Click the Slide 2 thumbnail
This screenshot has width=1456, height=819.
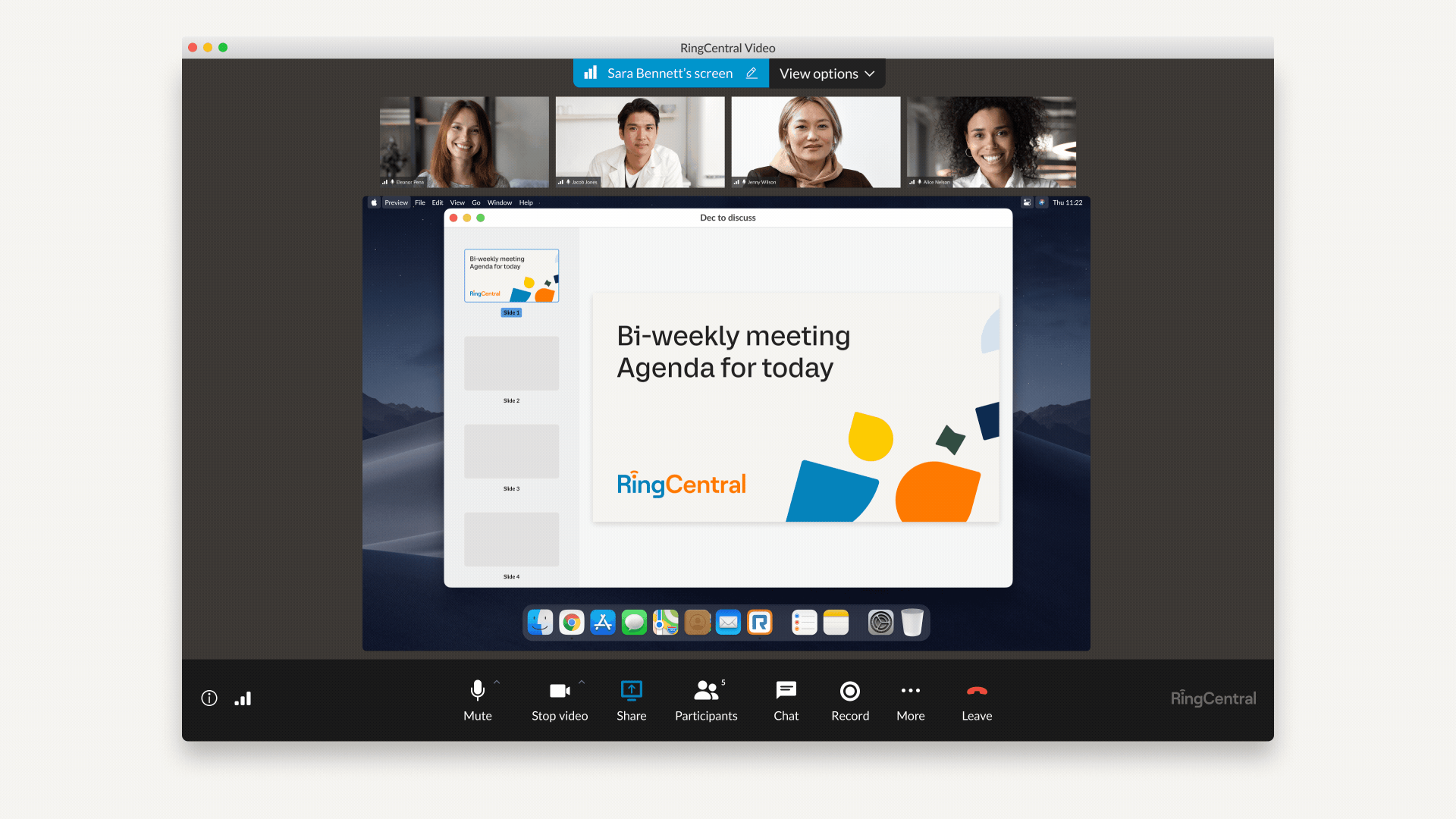coord(512,363)
